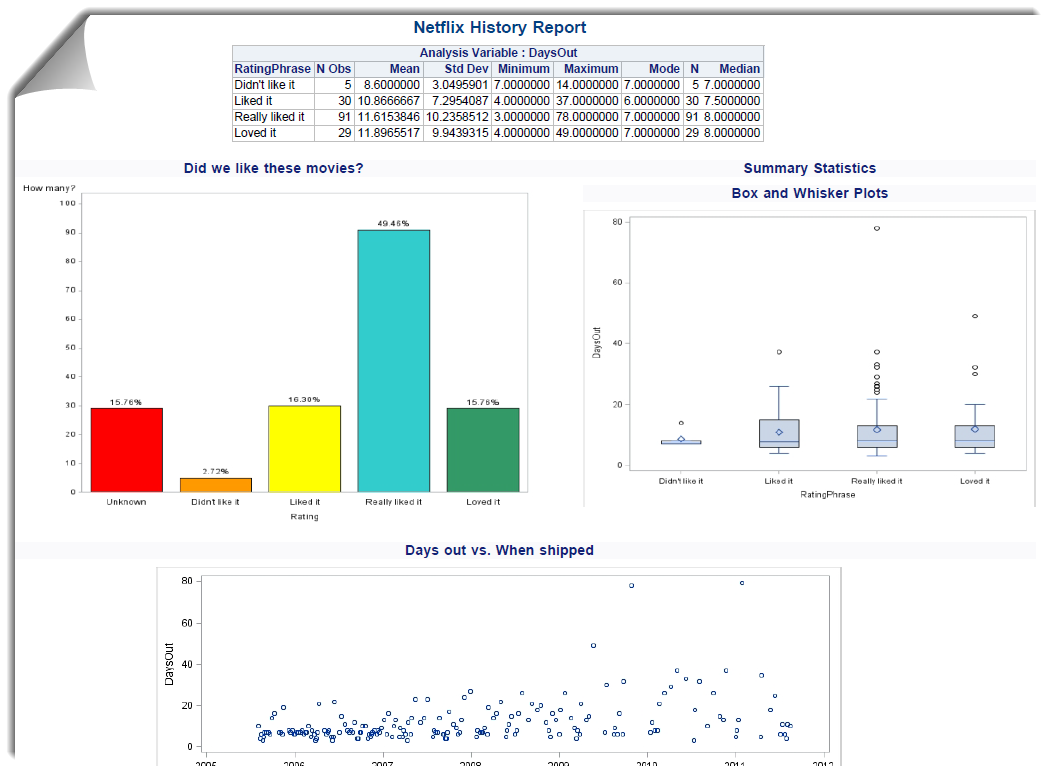
Task: Click the N Obs column header
Action: [333, 69]
